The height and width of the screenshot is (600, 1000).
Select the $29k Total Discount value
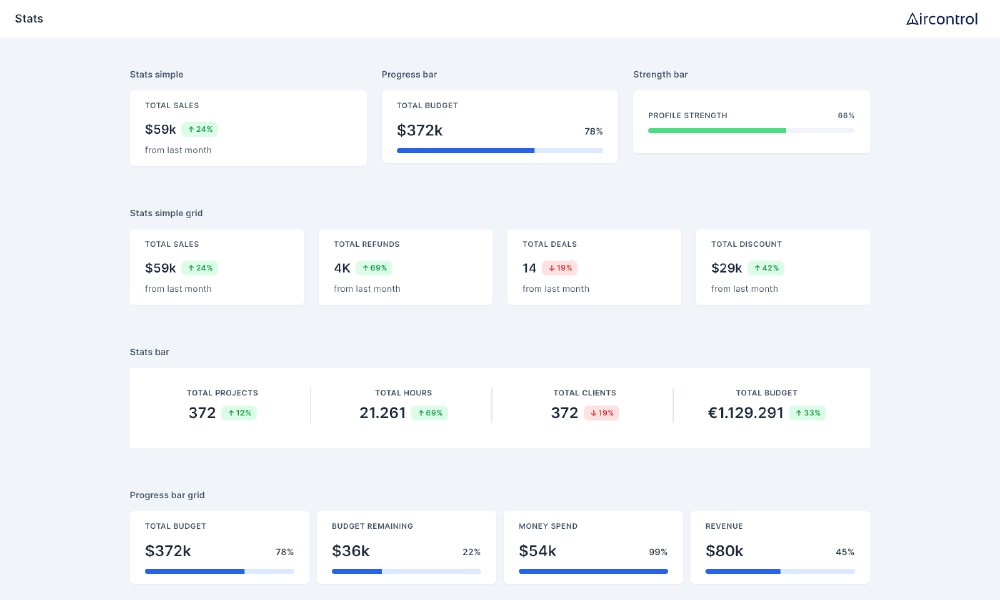point(726,268)
